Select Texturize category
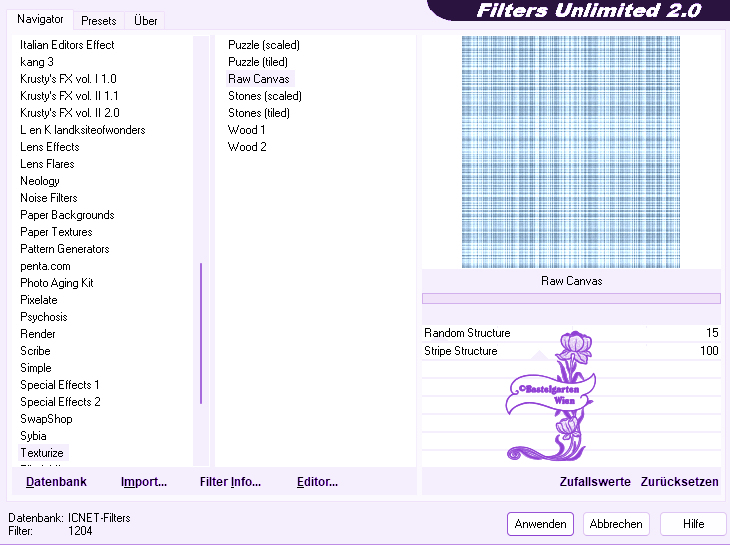The image size is (730, 545). click(42, 453)
